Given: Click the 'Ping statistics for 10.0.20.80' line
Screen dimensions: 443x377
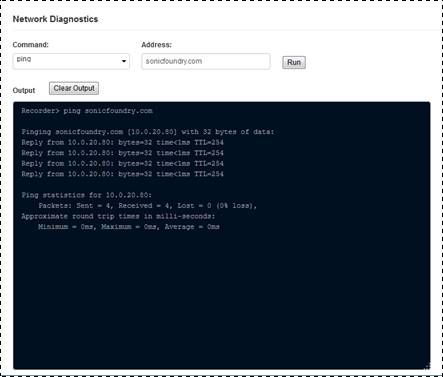Looking at the screenshot, I should (86, 195).
